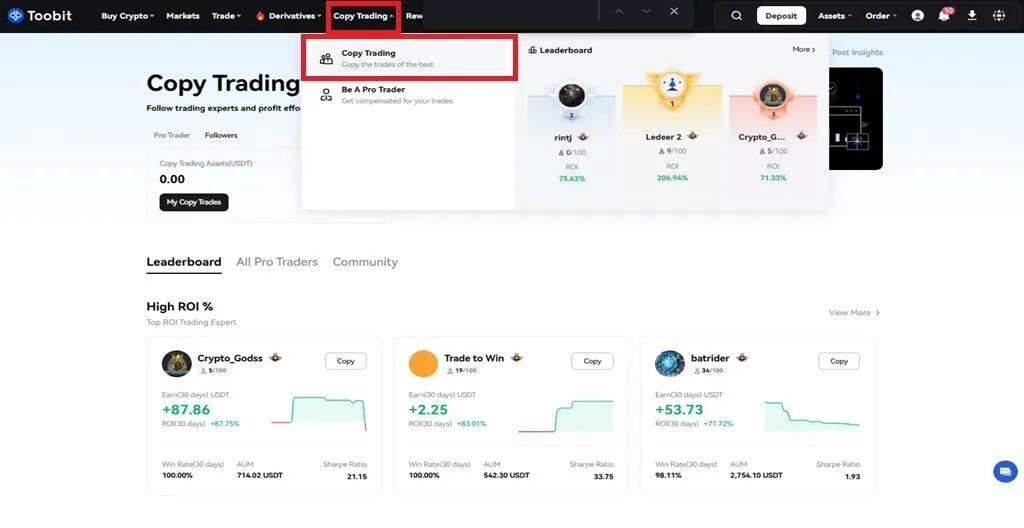Click Crypto_Godss earnings chart
This screenshot has height=528, width=1024.
pos(319,413)
